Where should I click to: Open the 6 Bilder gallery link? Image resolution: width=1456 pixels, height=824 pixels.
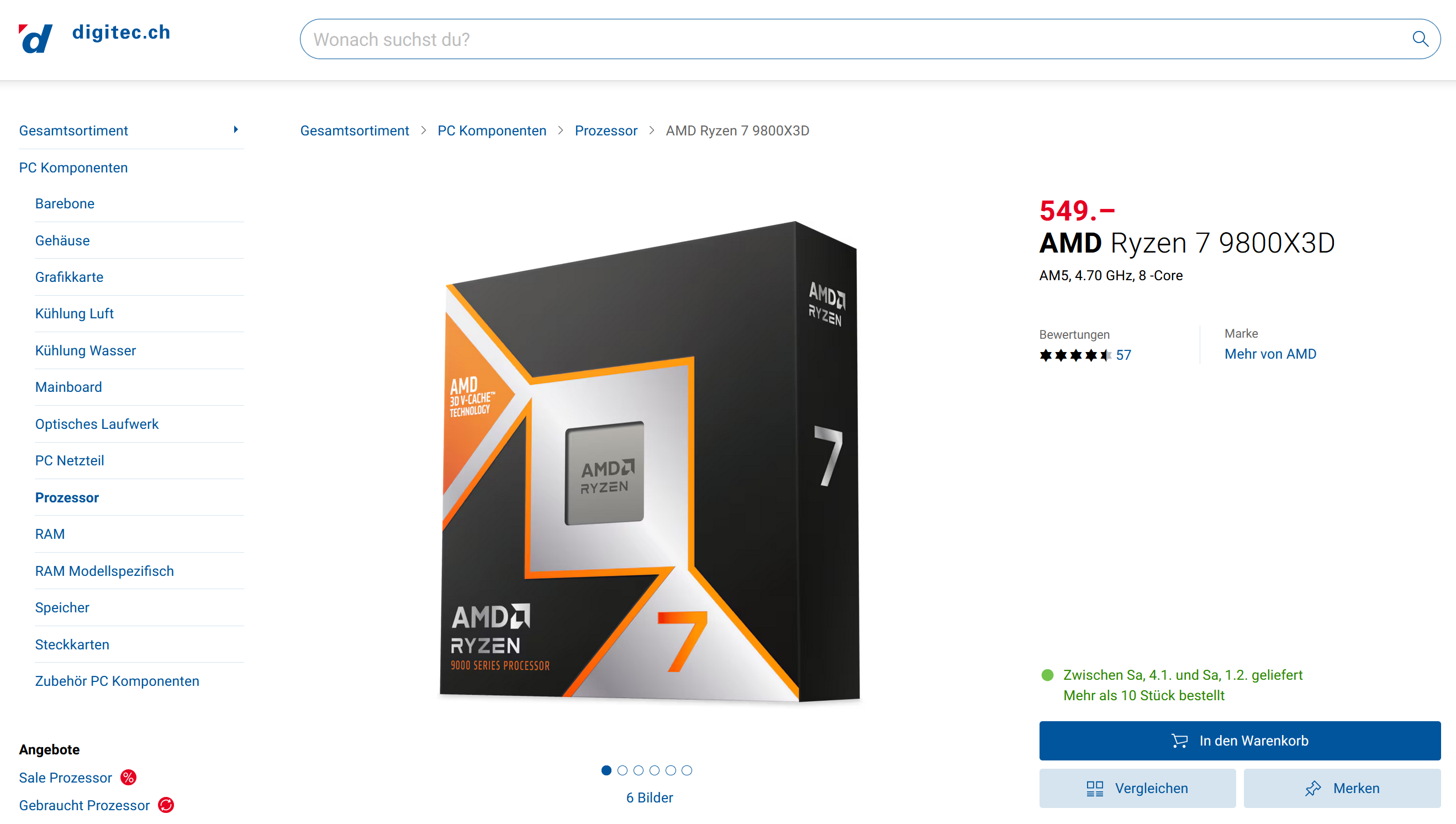(649, 797)
